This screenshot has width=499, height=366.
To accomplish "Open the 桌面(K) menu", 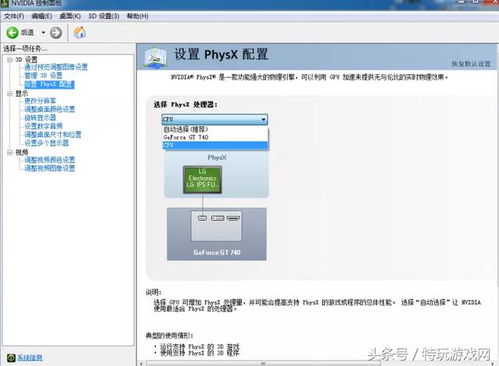I will (70, 16).
